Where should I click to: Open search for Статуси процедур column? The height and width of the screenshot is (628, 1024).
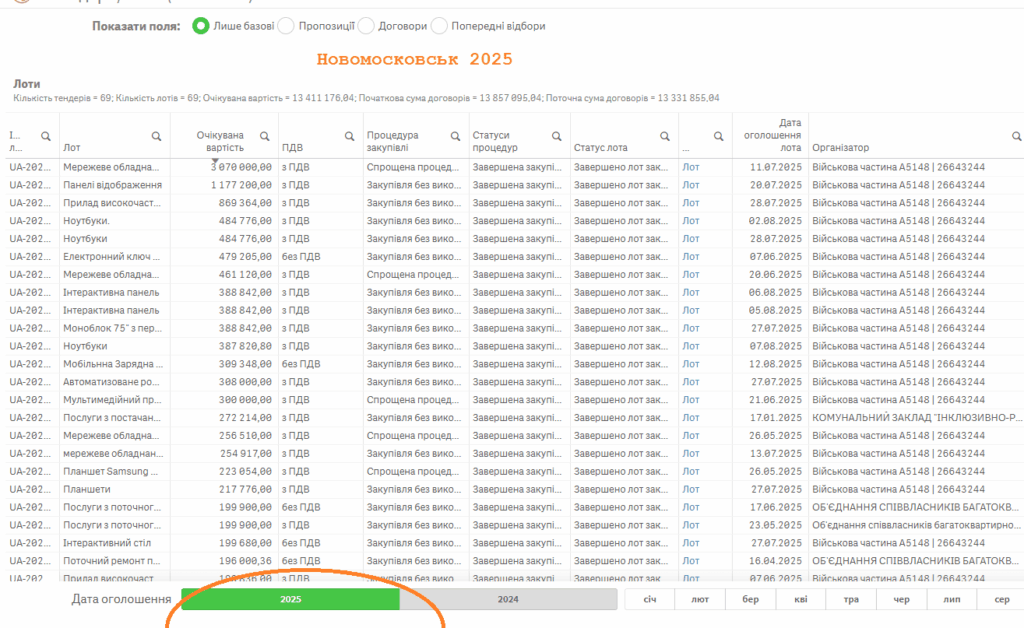pos(558,136)
